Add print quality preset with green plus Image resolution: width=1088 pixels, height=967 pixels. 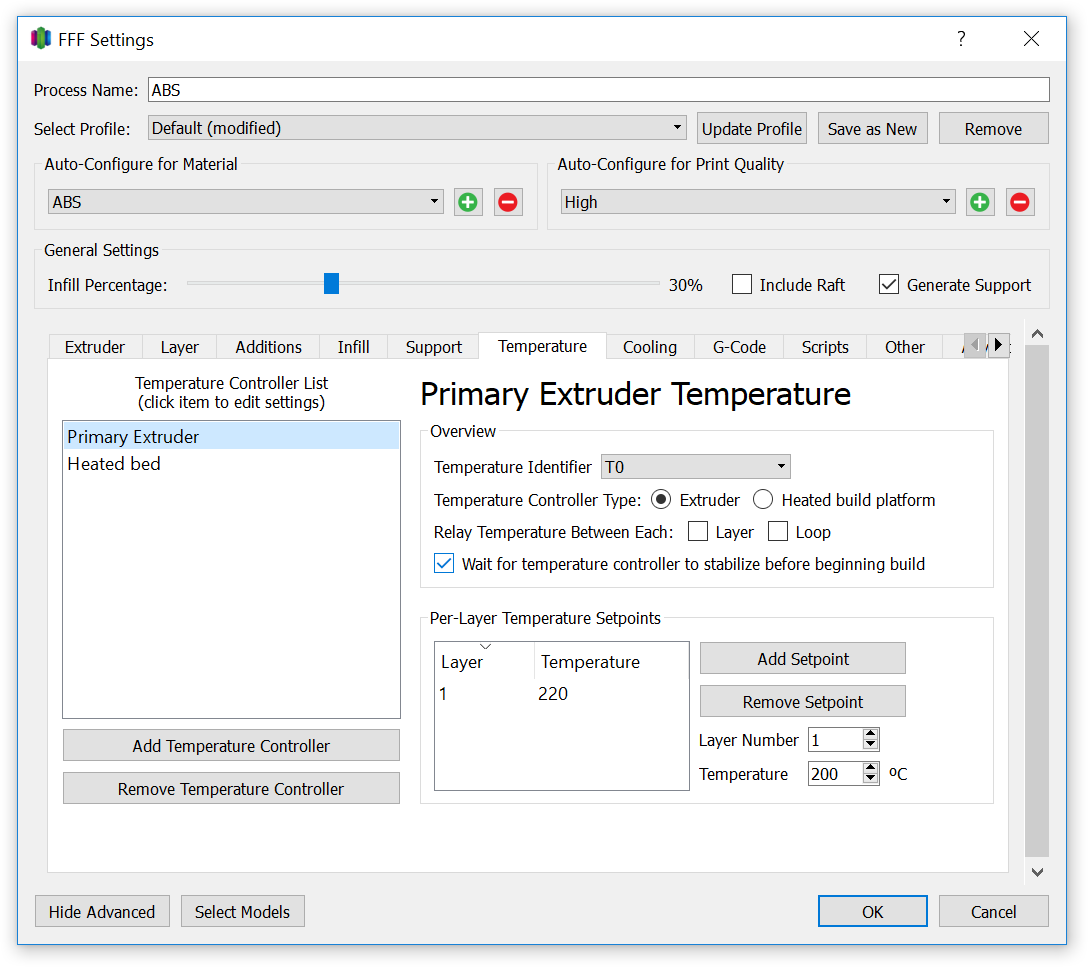(x=980, y=202)
